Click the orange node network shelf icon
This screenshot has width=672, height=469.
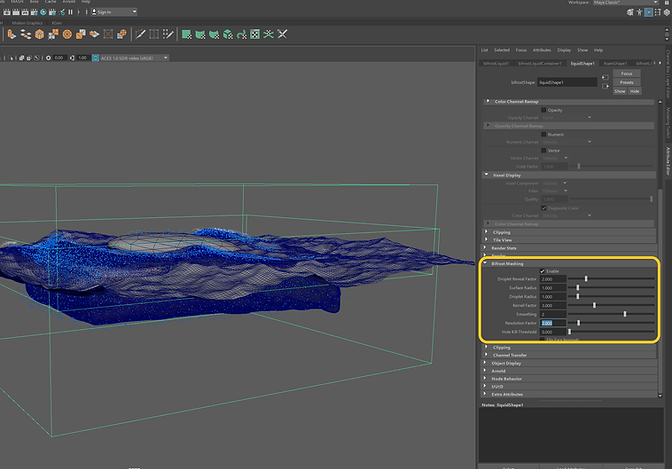(x=26, y=34)
